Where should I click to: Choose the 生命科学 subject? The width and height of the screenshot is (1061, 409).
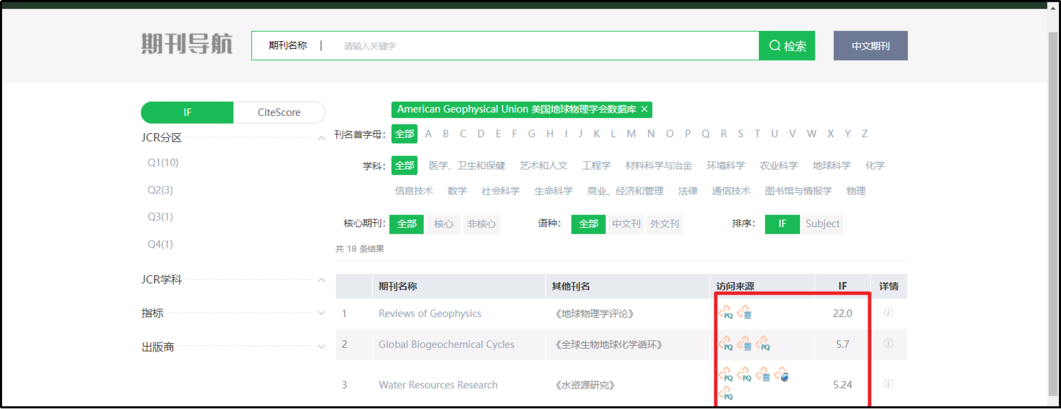pyautogui.click(x=554, y=191)
